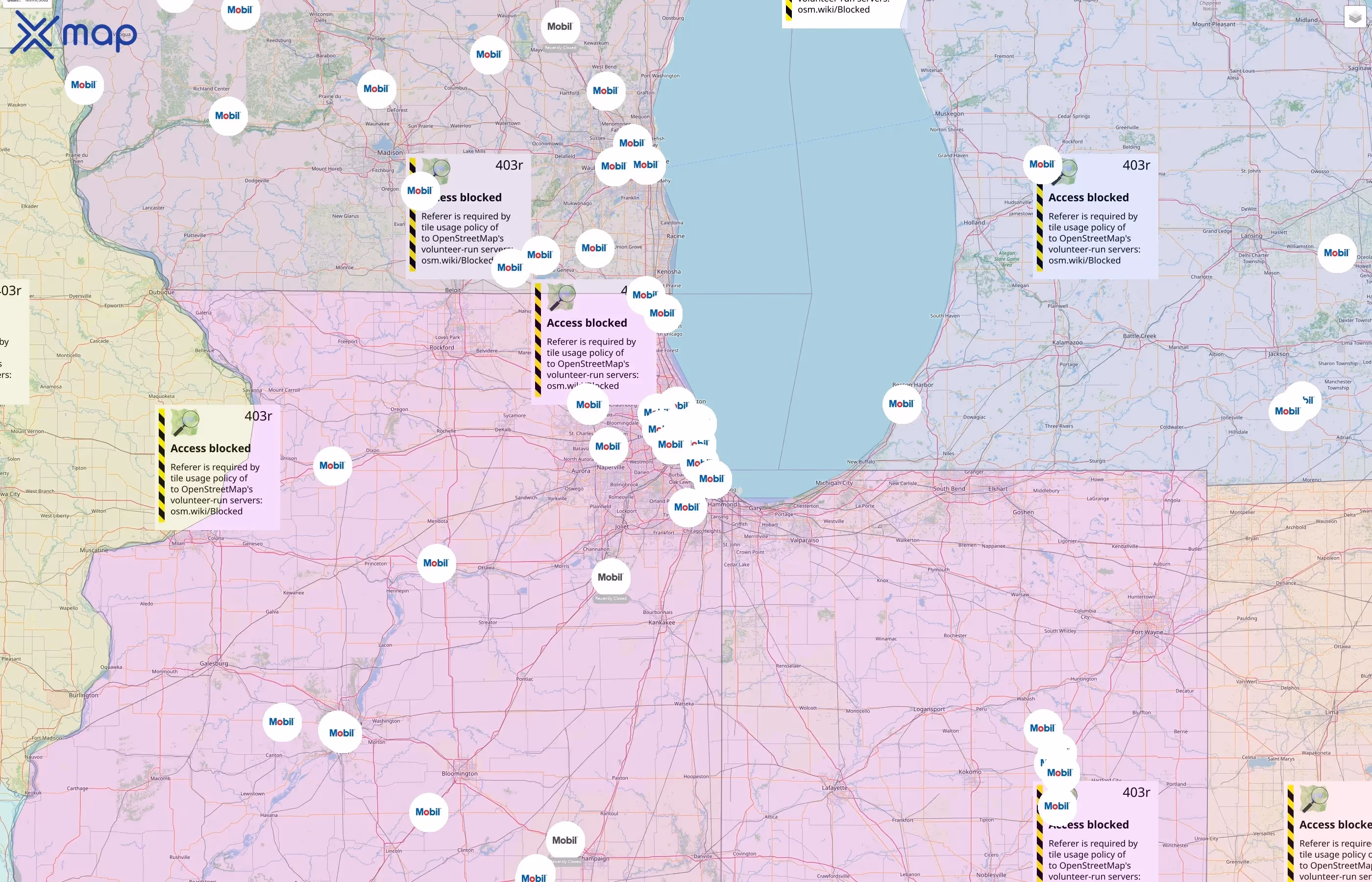Image resolution: width=1372 pixels, height=882 pixels.
Task: Click the Kalamazoo city label
Action: coord(1067,343)
